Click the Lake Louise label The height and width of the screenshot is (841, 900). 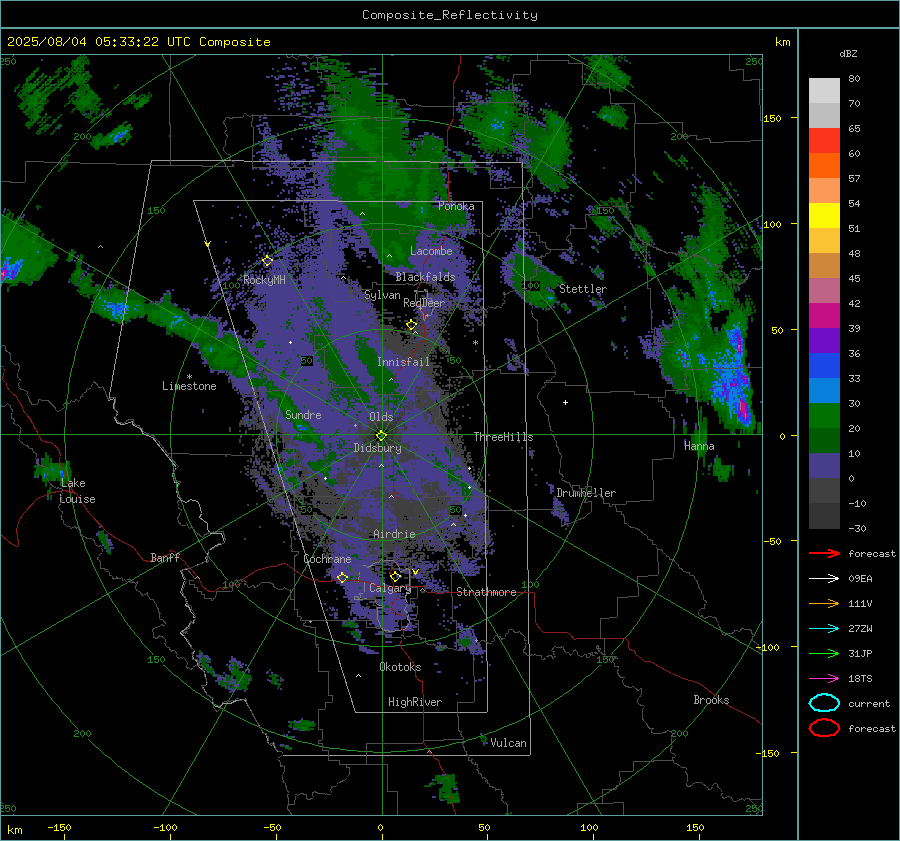click(77, 491)
